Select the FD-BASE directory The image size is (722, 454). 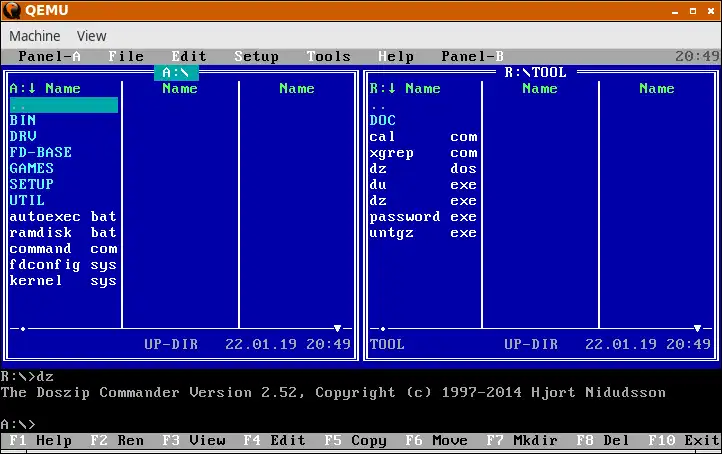point(41,152)
